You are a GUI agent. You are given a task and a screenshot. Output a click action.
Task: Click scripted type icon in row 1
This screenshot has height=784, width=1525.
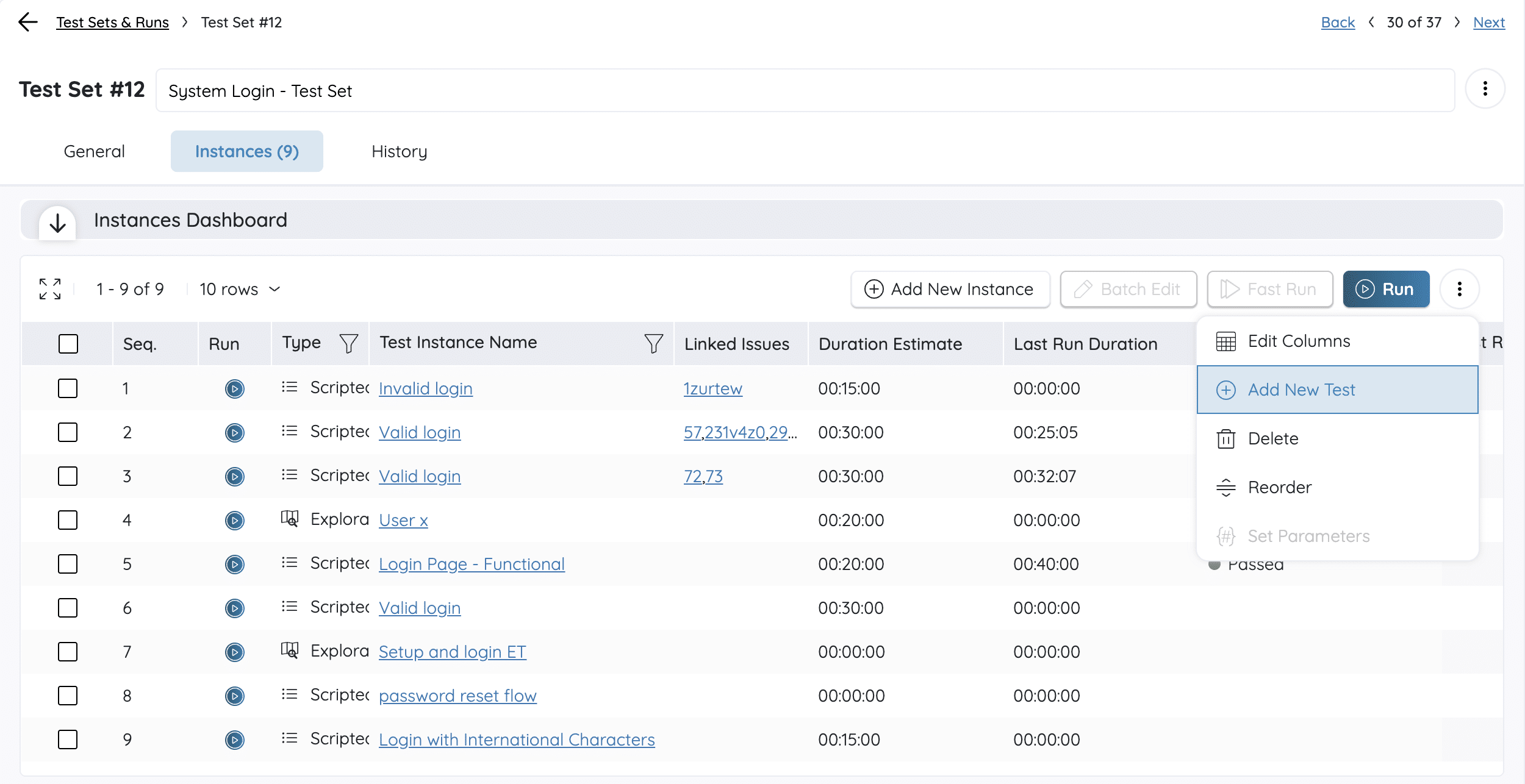tap(290, 387)
